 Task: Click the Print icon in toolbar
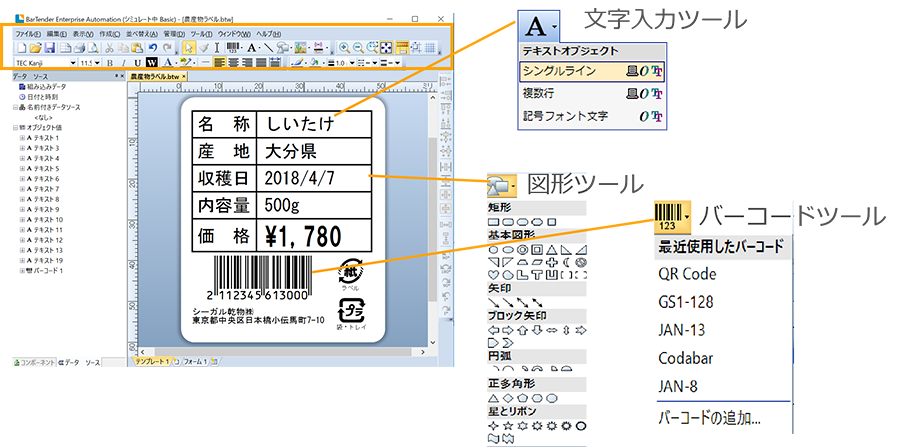pyautogui.click(x=79, y=47)
